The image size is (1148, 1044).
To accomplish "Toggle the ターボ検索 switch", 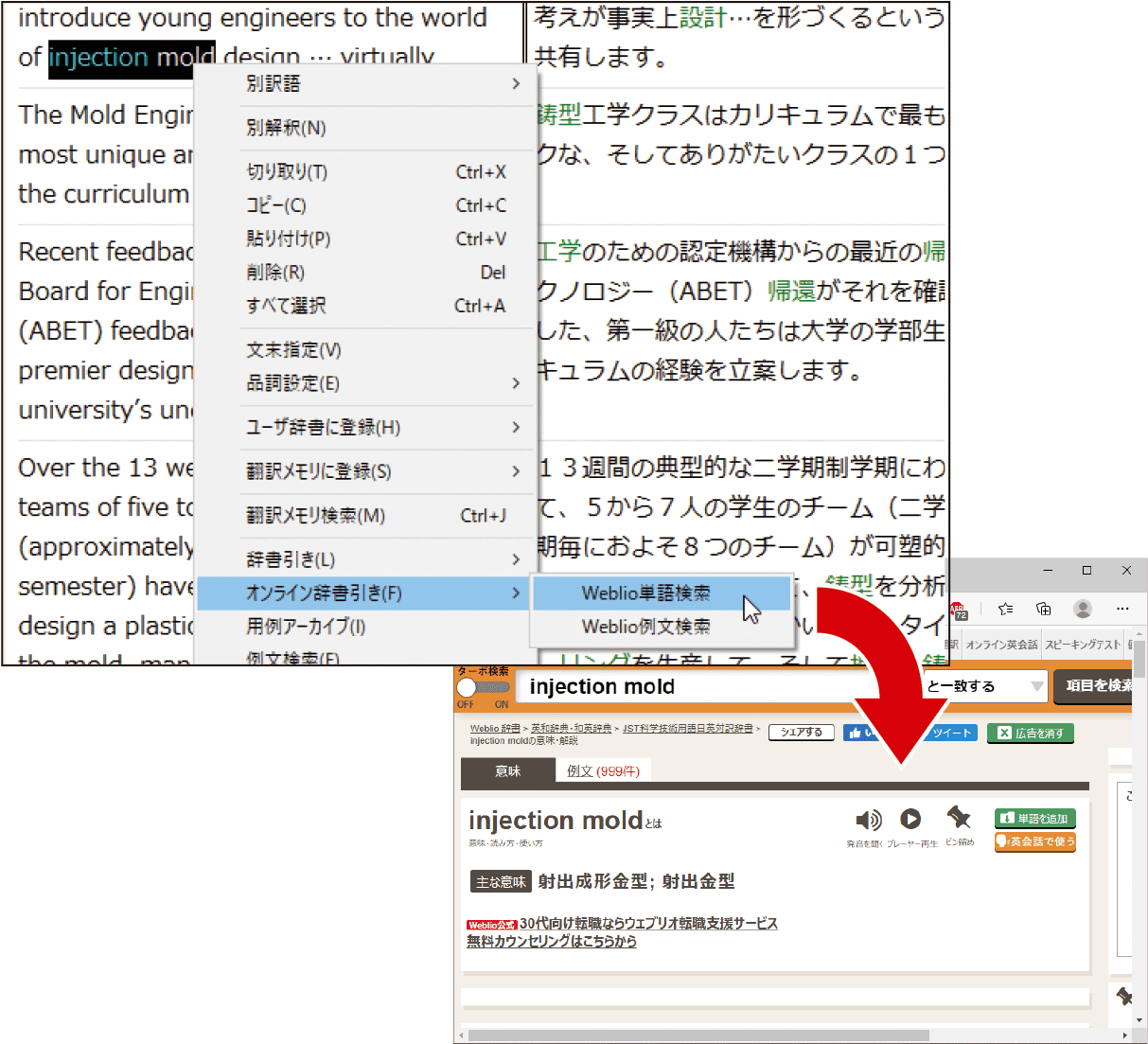I will pyautogui.click(x=482, y=688).
